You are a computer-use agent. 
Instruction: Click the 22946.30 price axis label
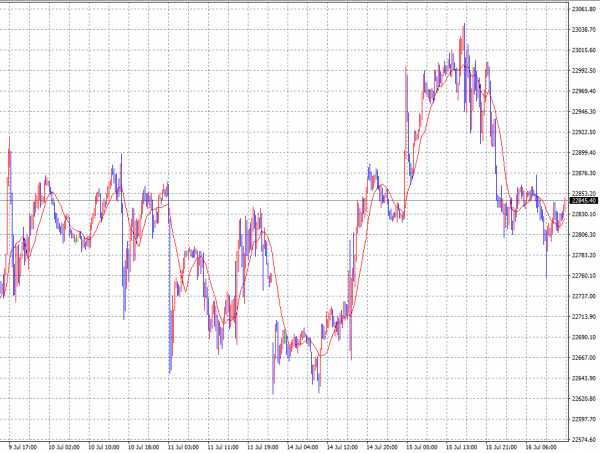584,112
